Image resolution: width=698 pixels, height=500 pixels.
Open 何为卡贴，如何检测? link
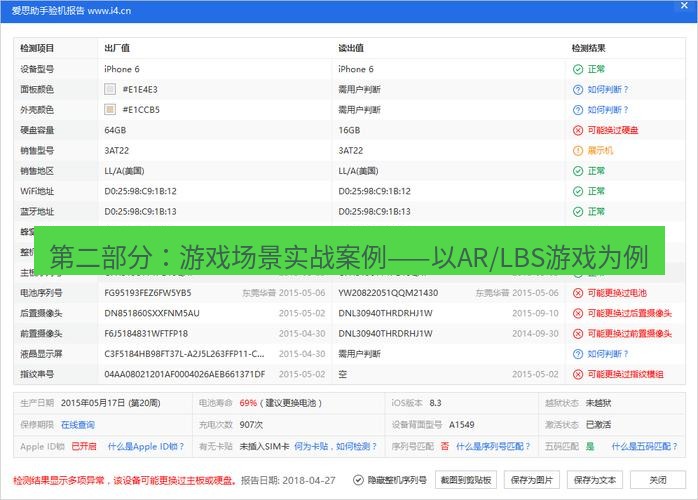pyautogui.click(x=335, y=446)
